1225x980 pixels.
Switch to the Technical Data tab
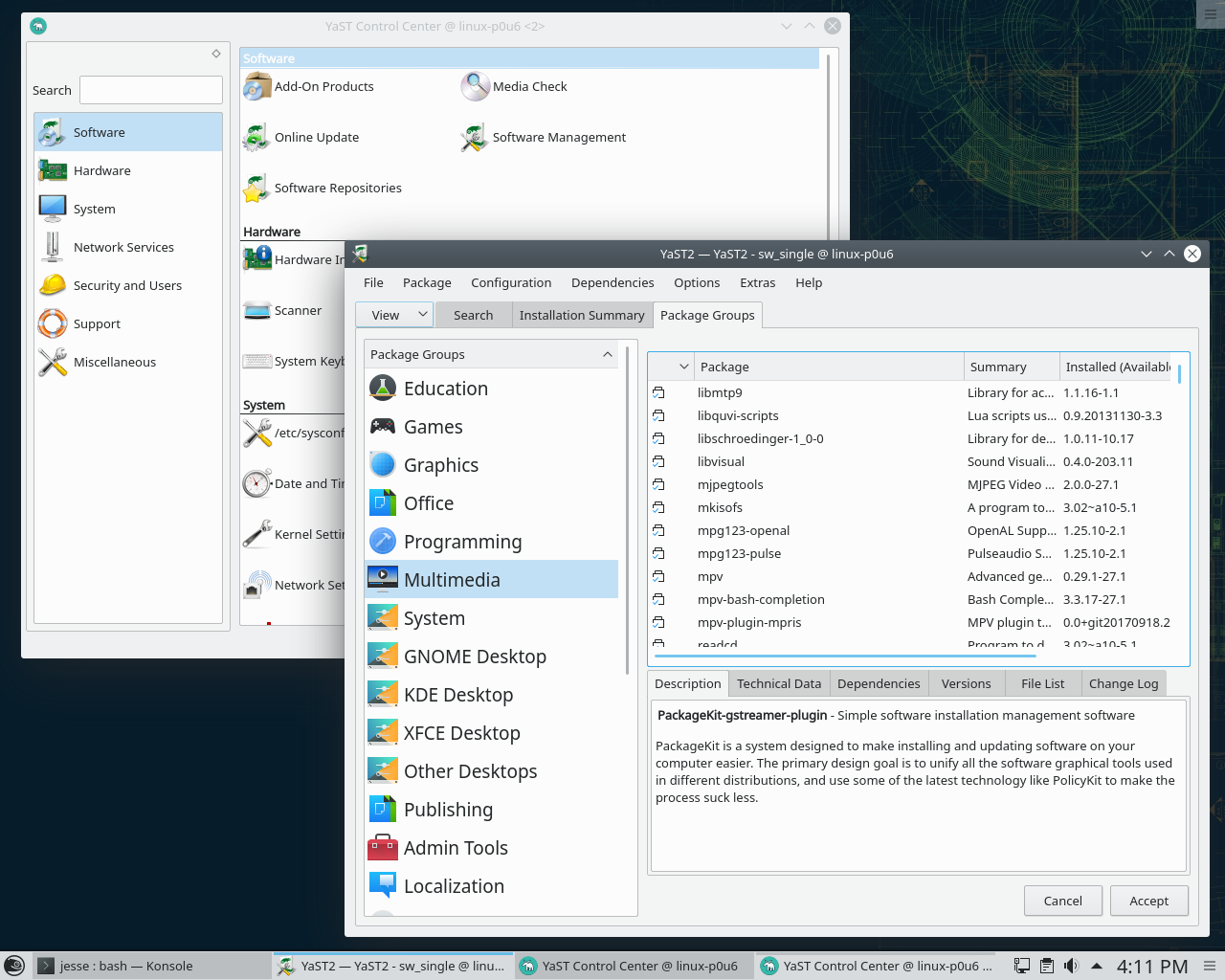pyautogui.click(x=779, y=683)
